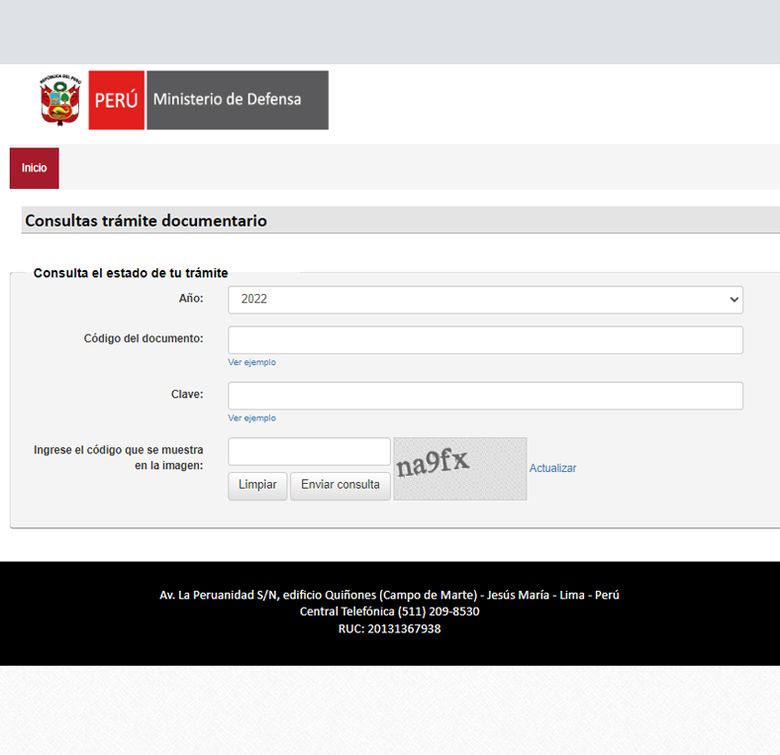Click the Central Telefónica phone number in footer
Image resolution: width=780 pixels, height=755 pixels.
click(389, 612)
